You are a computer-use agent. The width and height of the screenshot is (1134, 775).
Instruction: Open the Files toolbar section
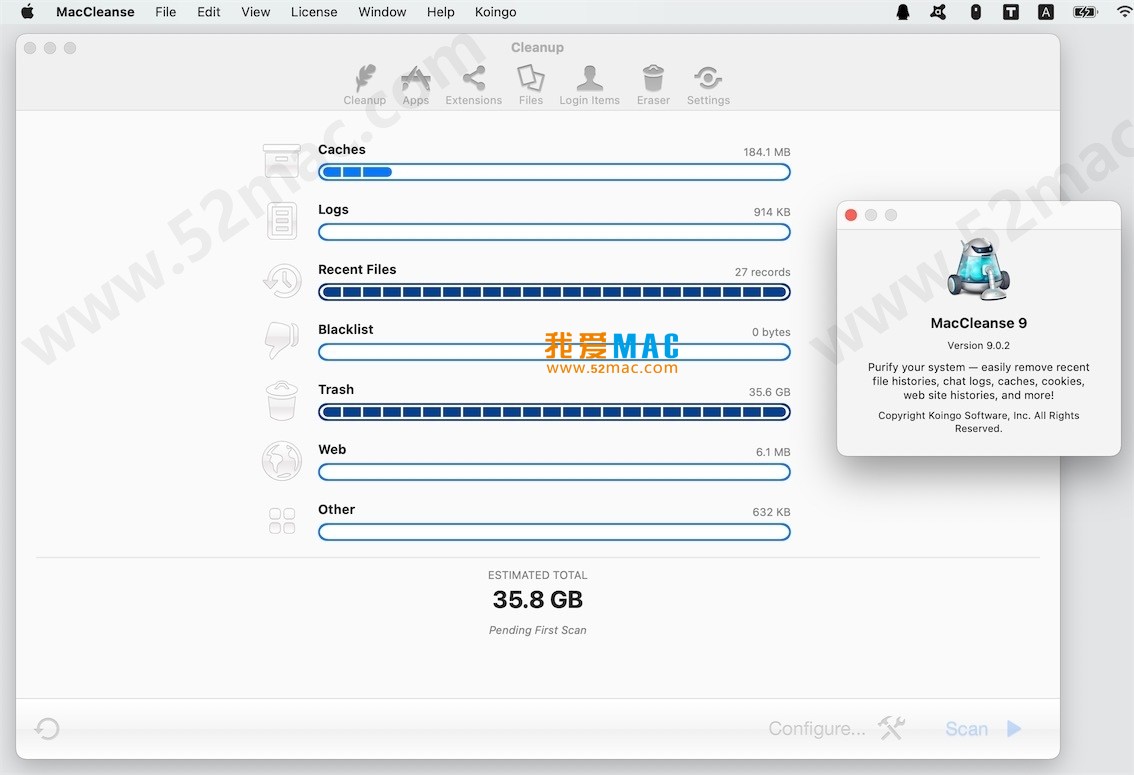pos(530,85)
